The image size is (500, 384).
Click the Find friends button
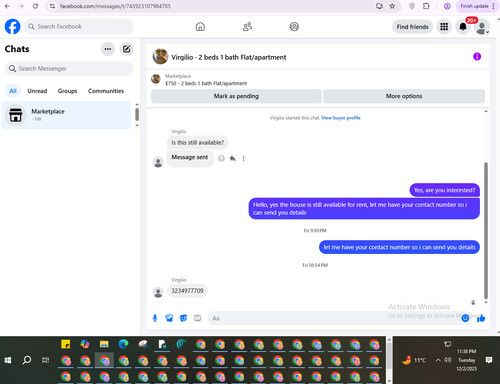pyautogui.click(x=412, y=27)
